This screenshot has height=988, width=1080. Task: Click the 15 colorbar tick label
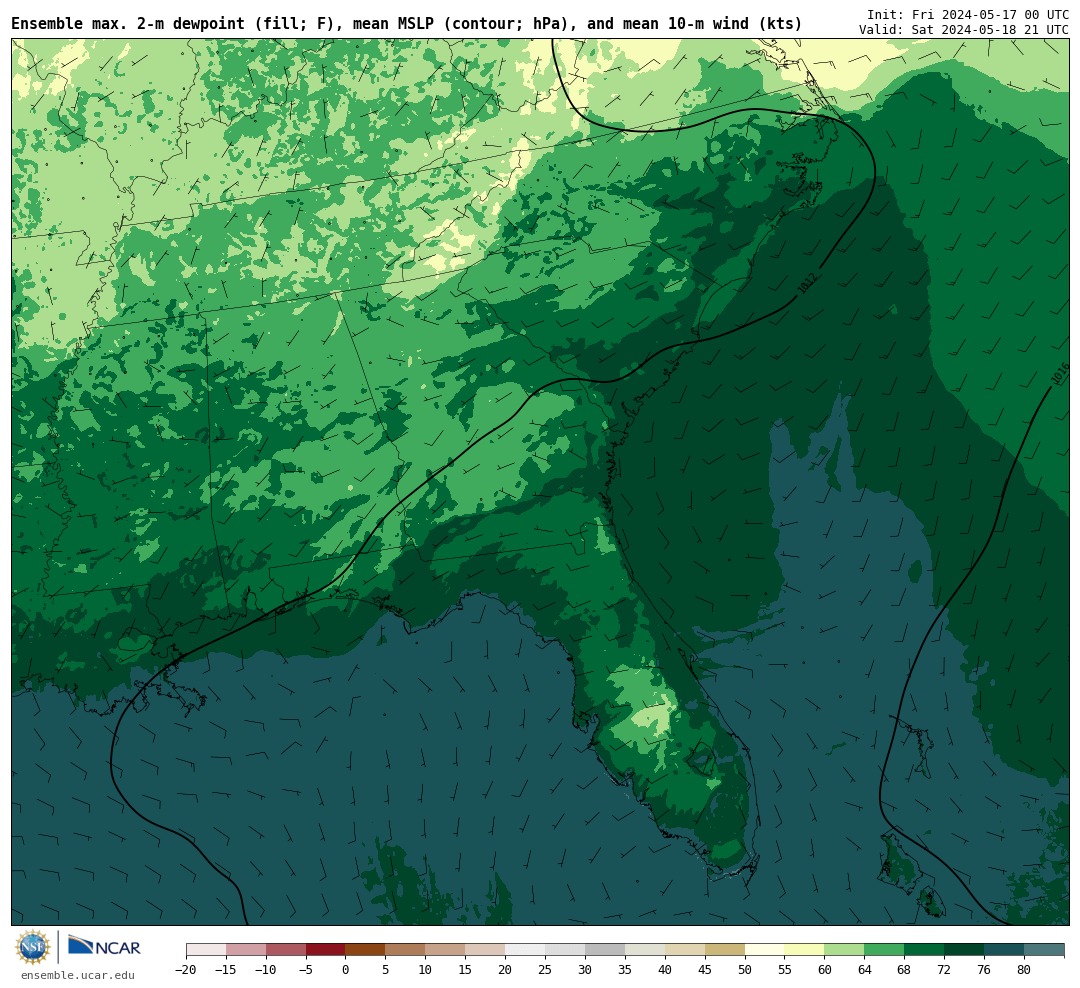(466, 969)
